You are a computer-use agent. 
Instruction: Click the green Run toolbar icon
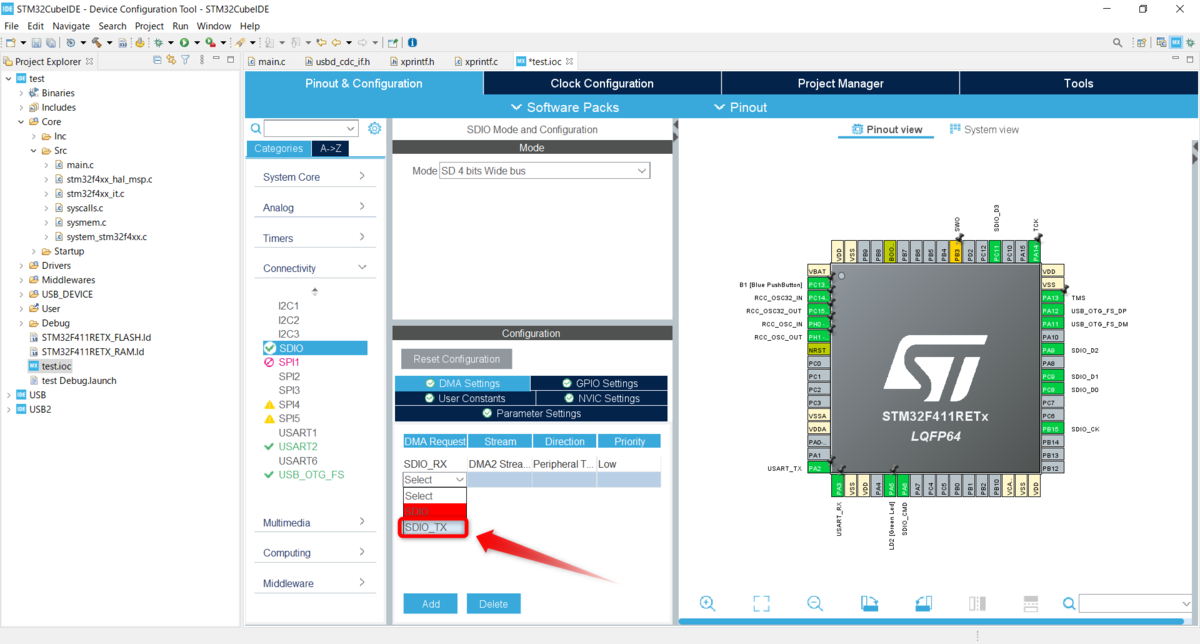click(x=184, y=43)
